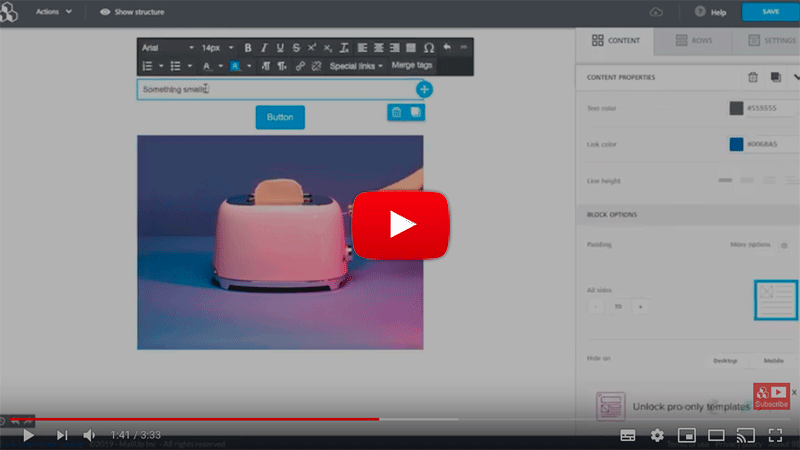
Task: Increase All sides padding with plus
Action: pos(640,307)
